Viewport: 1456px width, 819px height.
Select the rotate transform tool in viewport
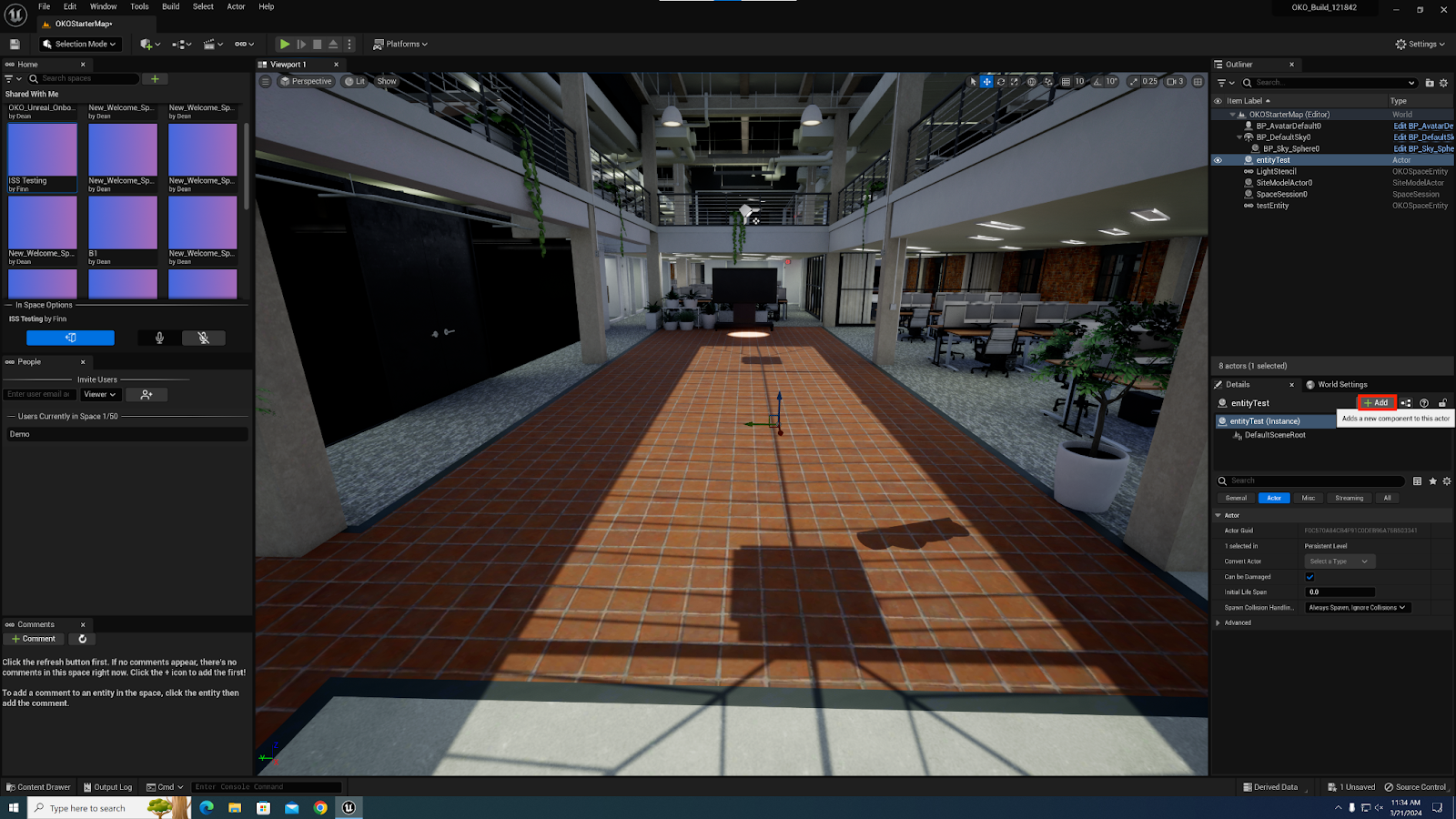pyautogui.click(x=1001, y=82)
